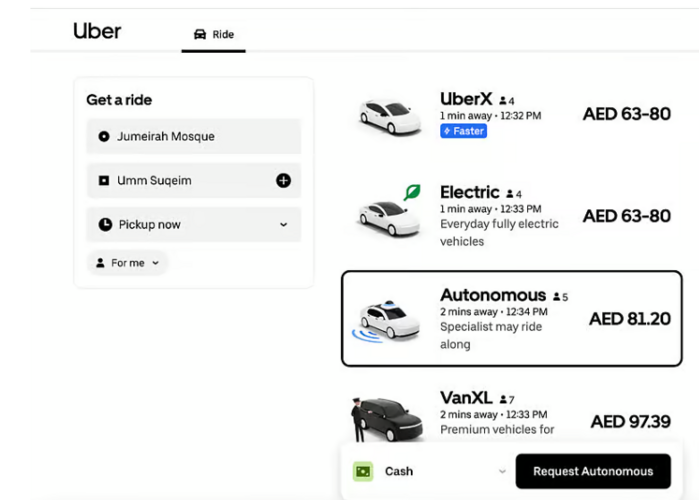Click the UberX seat capacity icon

503,101
